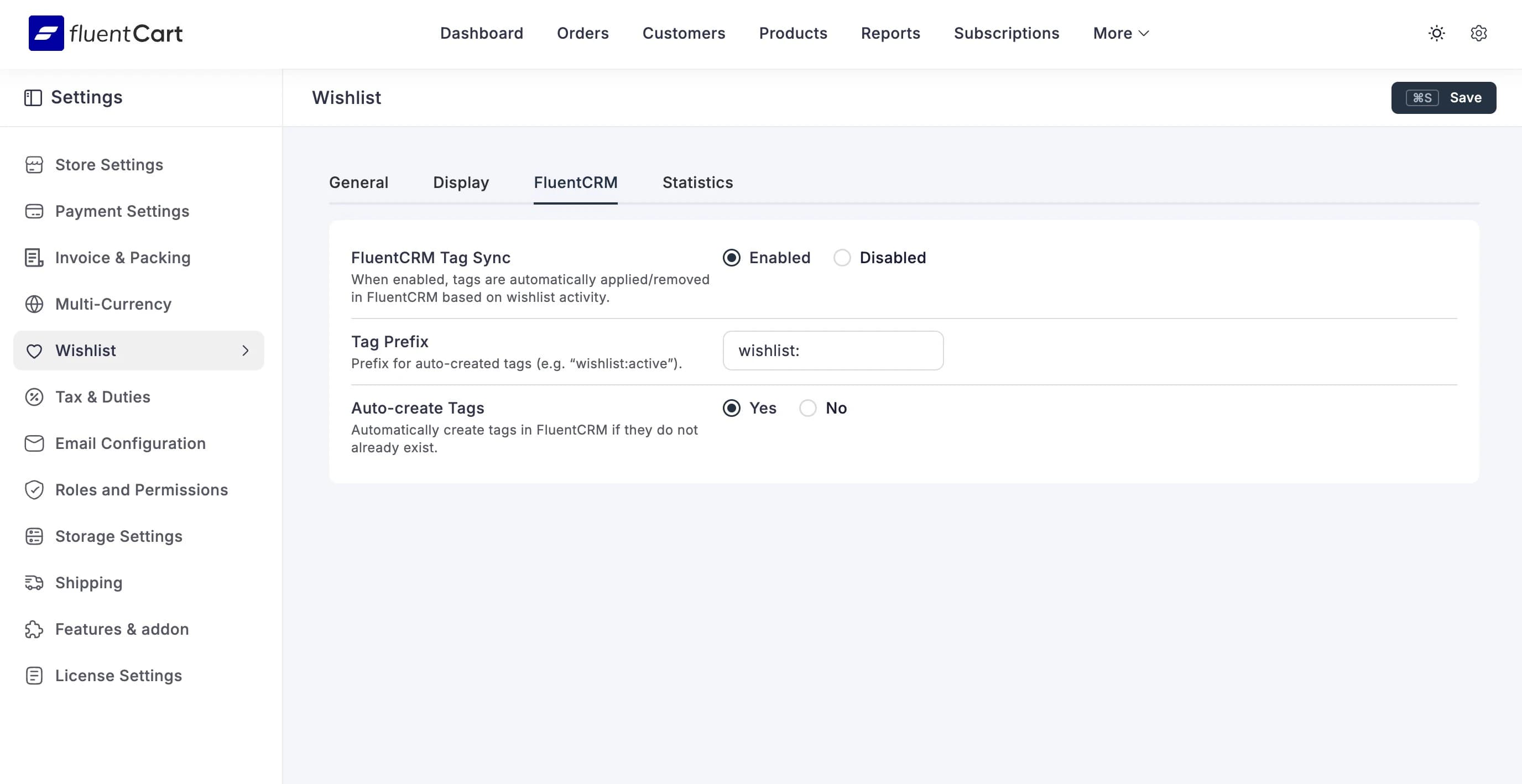Click the Shipping truck icon
This screenshot has height=784, width=1522.
(x=34, y=583)
